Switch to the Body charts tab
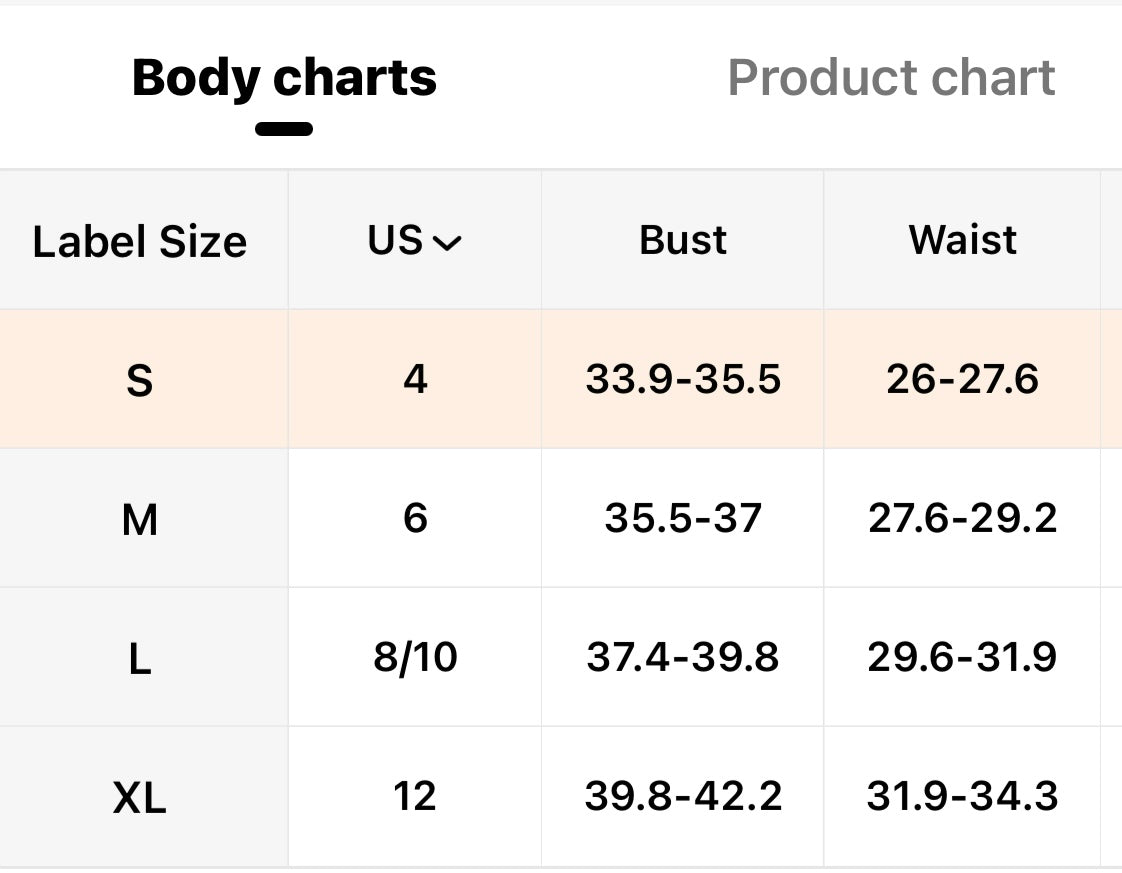This screenshot has width=1122, height=873. 284,78
